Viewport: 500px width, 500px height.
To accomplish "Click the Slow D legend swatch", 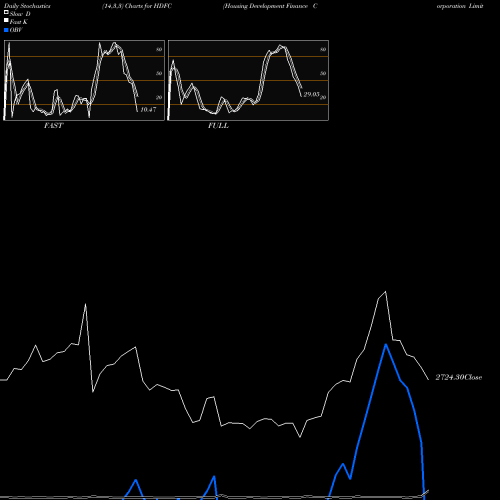I will tap(6, 12).
